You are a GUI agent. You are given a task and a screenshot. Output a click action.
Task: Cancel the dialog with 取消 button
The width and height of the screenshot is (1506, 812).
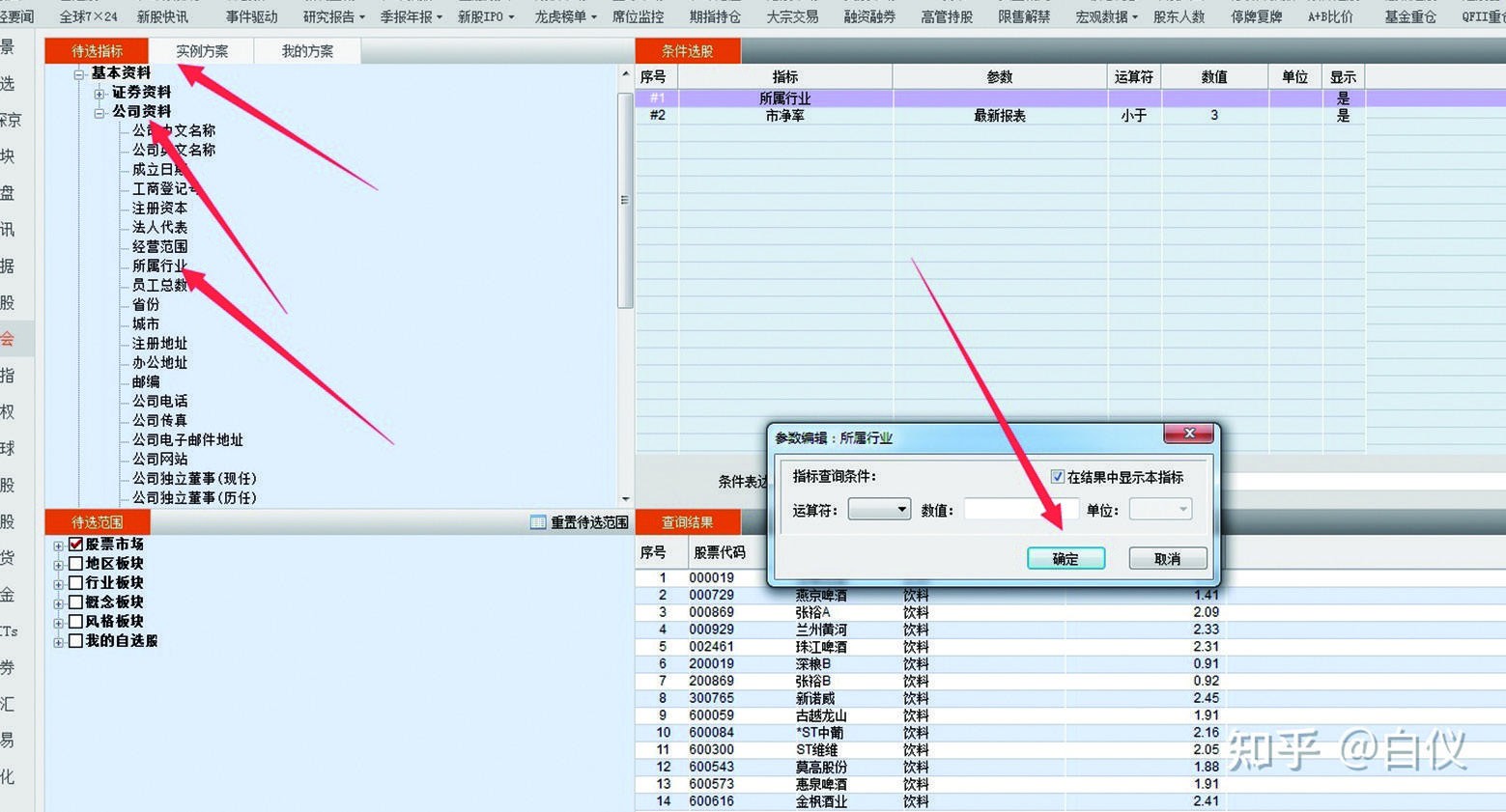click(1166, 558)
